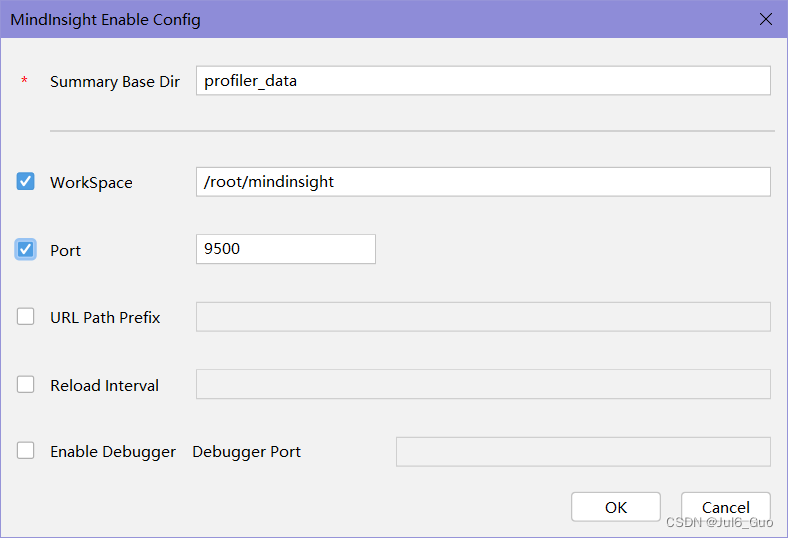Click the Summary Base Dir input field
Screen dimensions: 788x538
(483, 80)
